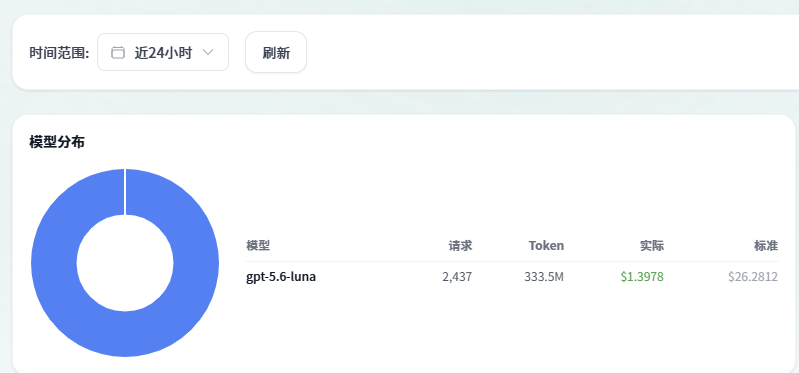This screenshot has width=799, height=373.
Task: Expand the time range chevron arrow
Action: pos(208,52)
